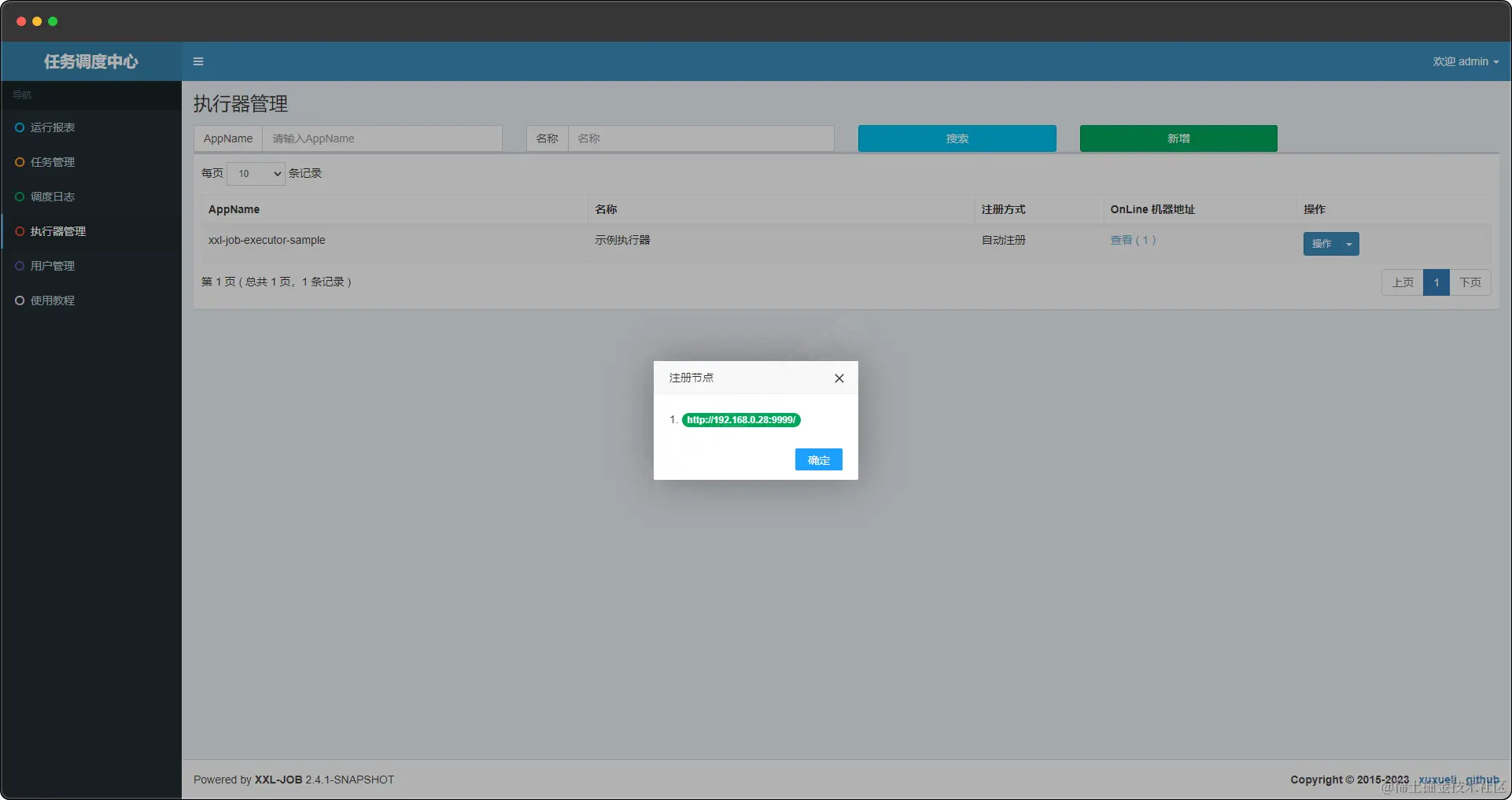
Task: Click the macOS green fullscreen button
Action: [x=53, y=21]
